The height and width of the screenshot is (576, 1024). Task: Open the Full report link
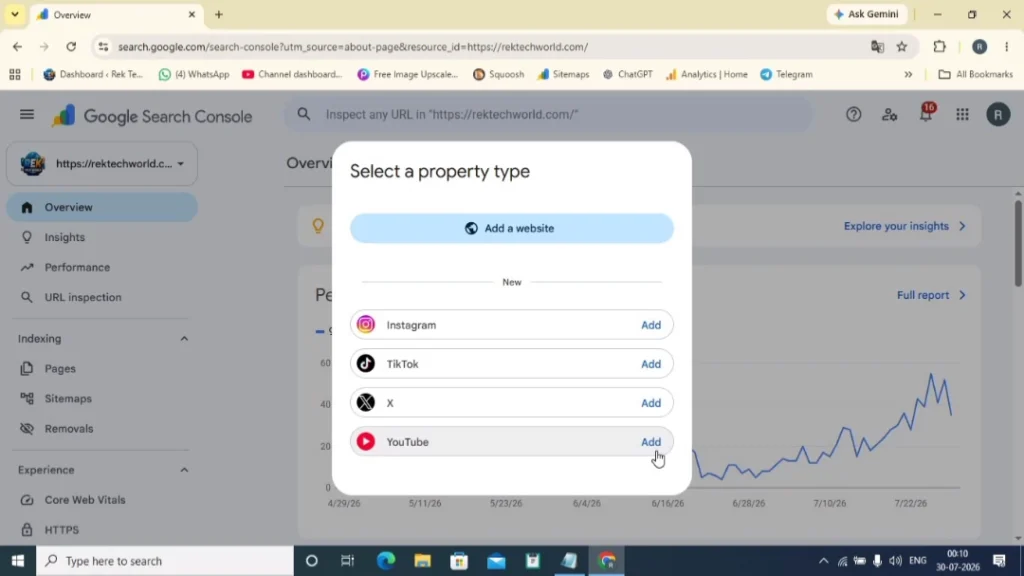tap(931, 296)
